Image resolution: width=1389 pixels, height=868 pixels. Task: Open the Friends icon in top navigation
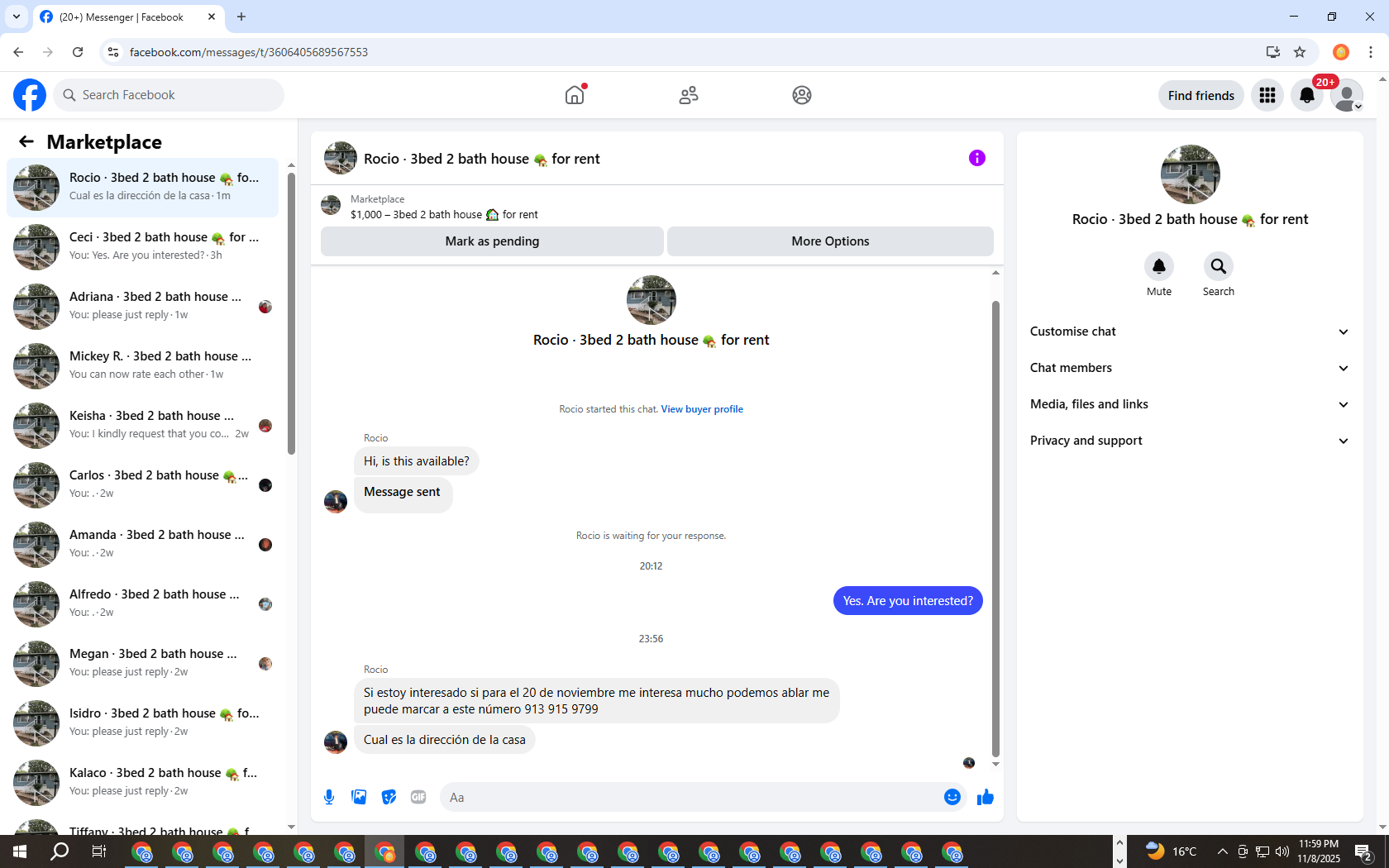[x=689, y=95]
